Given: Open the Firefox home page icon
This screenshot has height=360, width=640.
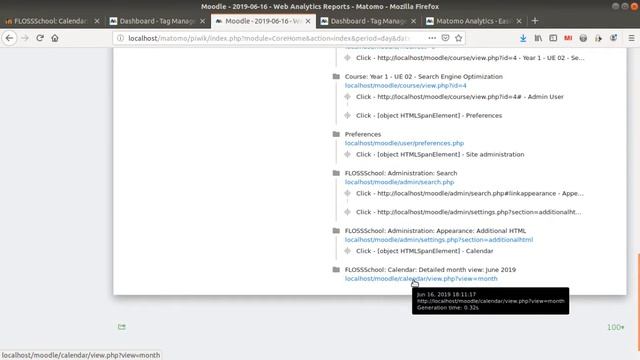Looking at the screenshot, I should [x=55, y=38].
